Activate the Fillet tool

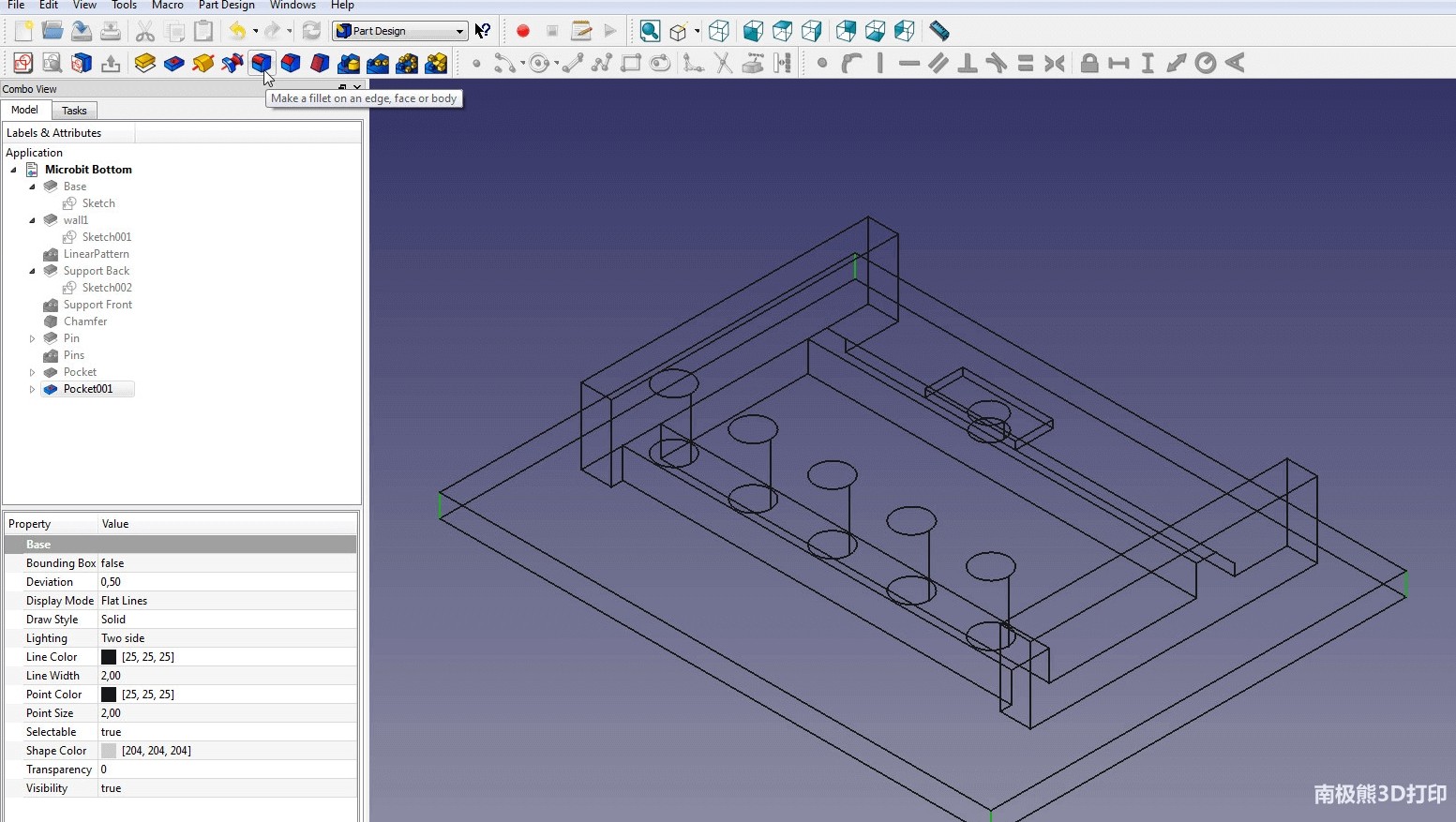coord(262,63)
